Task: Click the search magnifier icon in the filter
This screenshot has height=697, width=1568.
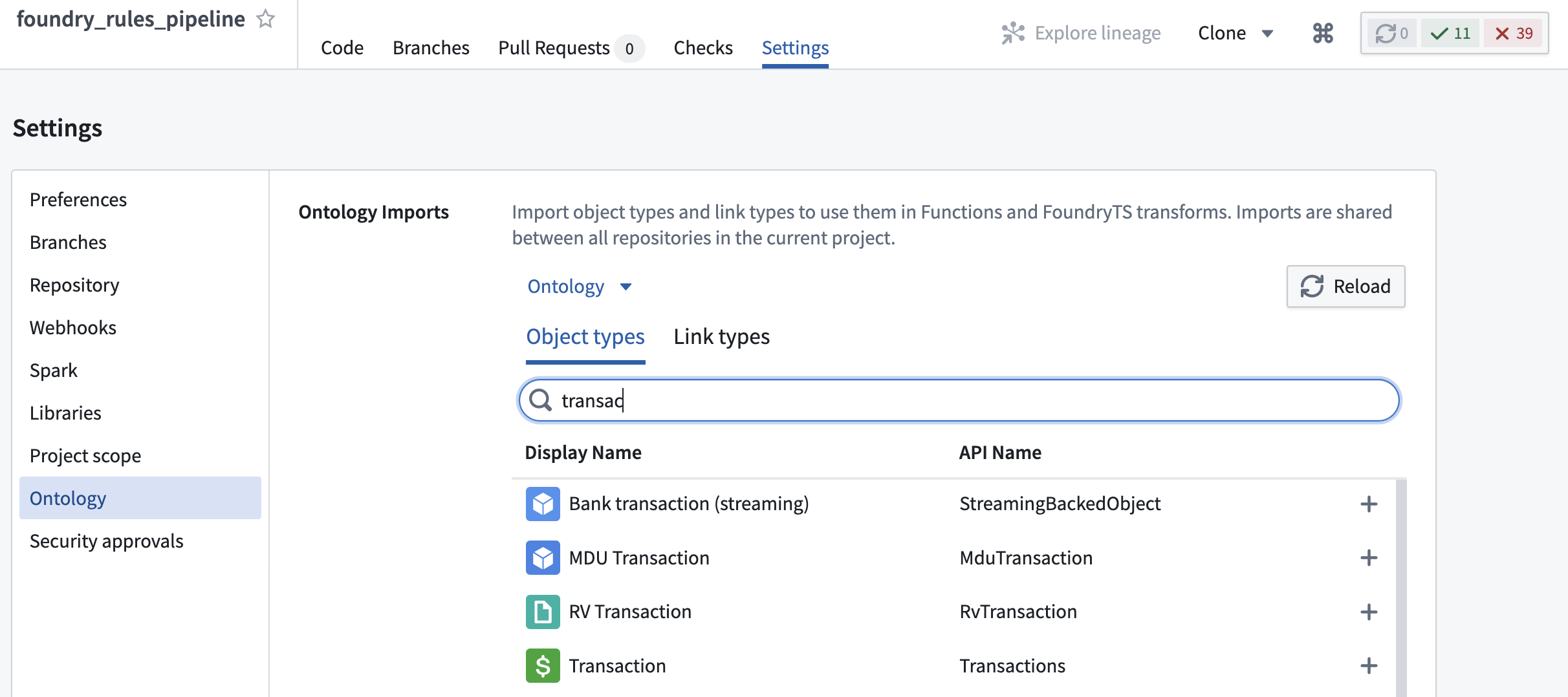Action: (540, 400)
